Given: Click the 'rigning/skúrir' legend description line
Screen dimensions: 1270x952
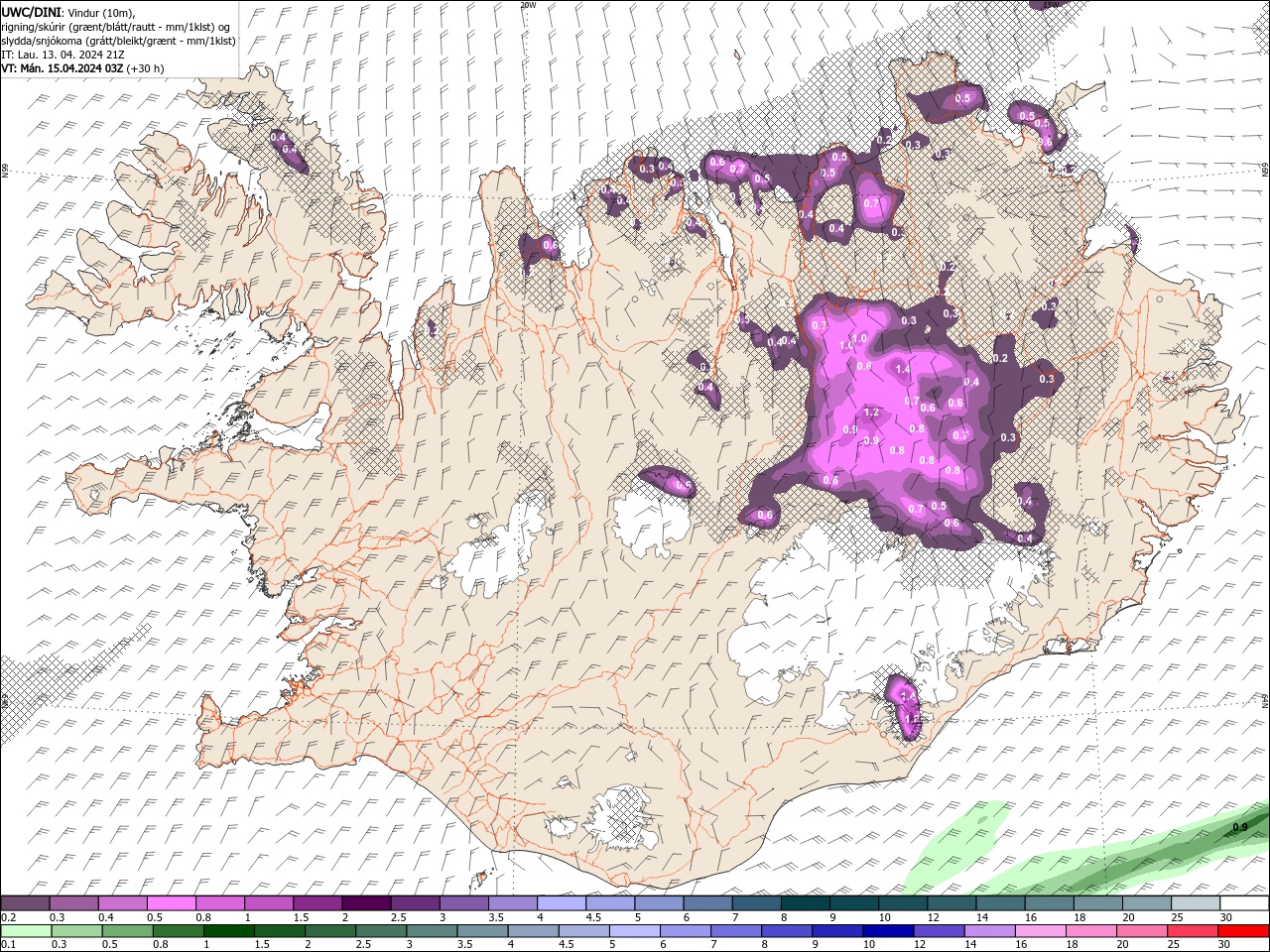Looking at the screenshot, I should (117, 27).
